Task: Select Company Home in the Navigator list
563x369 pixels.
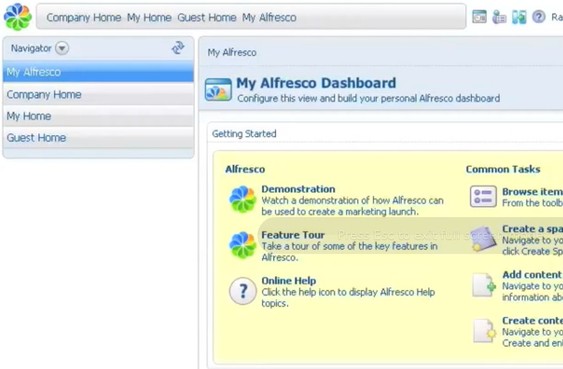Action: (x=98, y=94)
